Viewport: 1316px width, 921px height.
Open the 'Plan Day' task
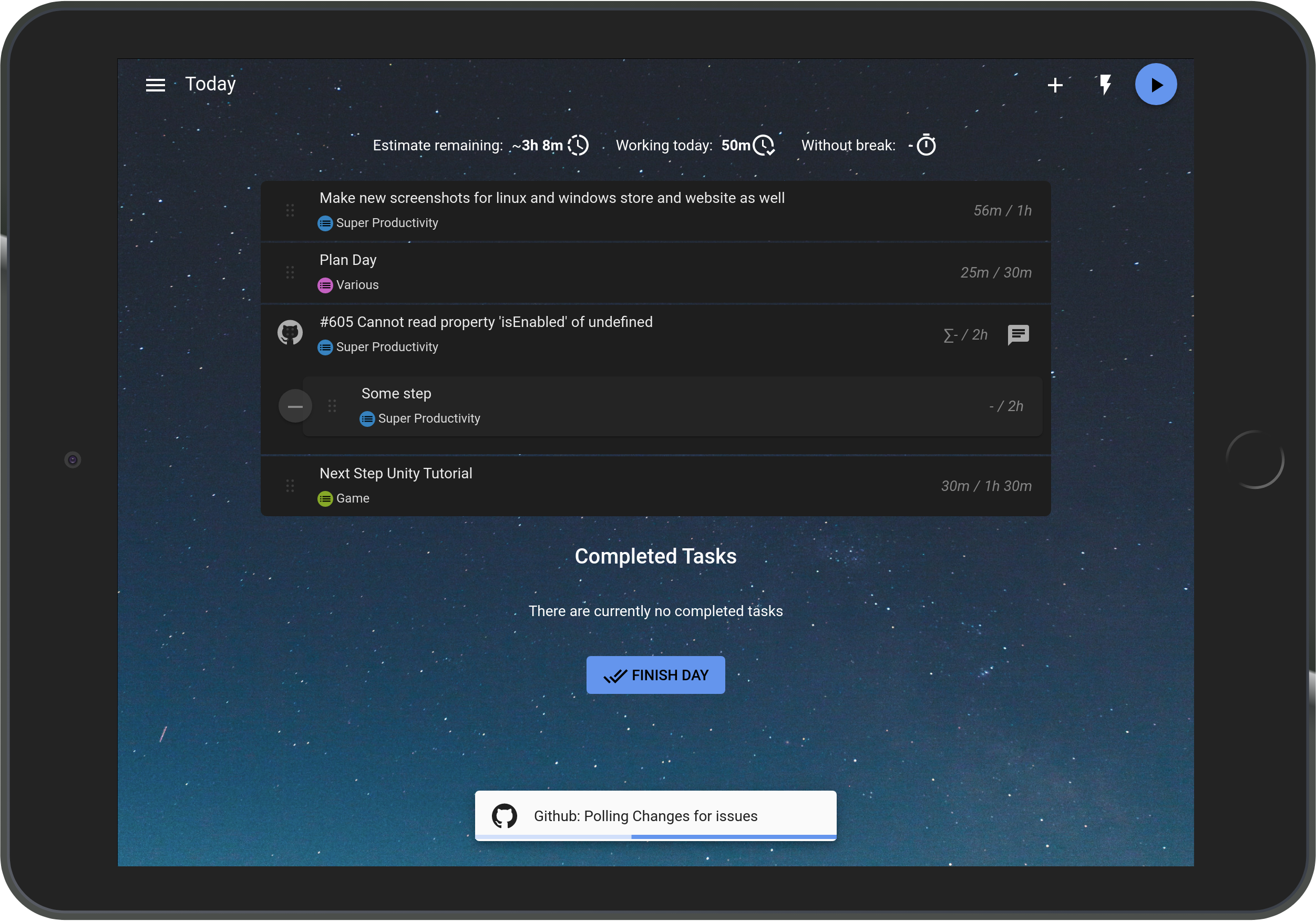[656, 273]
